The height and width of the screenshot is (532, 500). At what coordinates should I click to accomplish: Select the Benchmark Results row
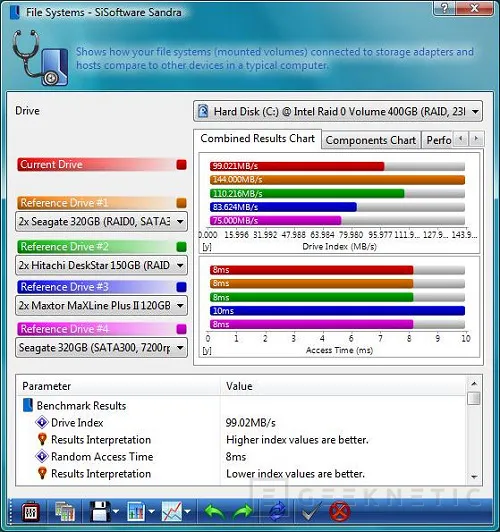pos(241,405)
